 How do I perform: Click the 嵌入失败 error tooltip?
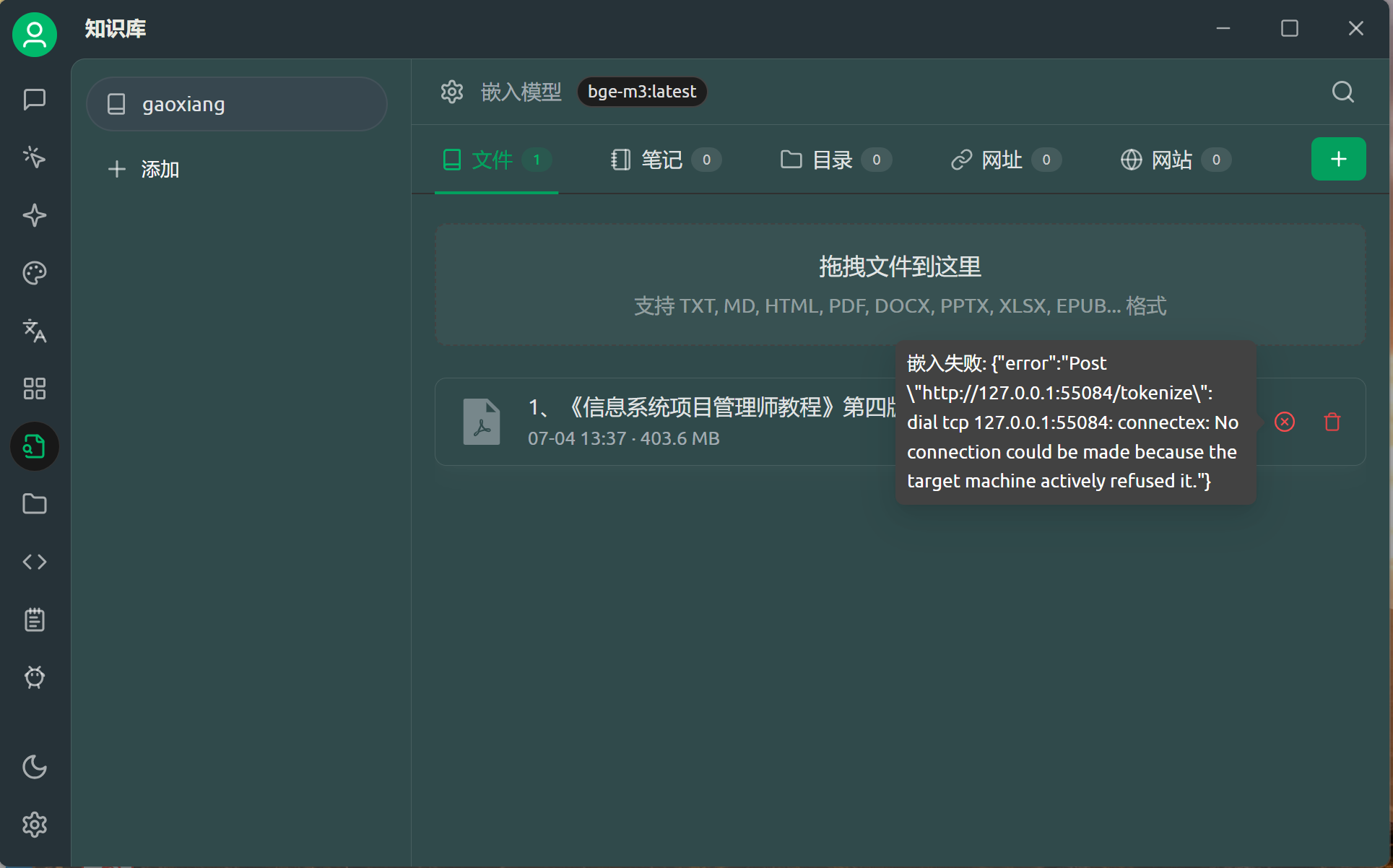tap(1076, 422)
